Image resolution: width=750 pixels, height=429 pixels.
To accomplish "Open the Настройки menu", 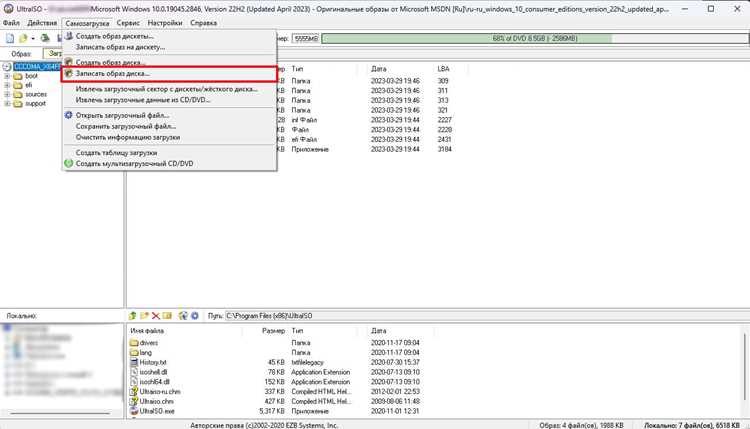I will [x=165, y=23].
